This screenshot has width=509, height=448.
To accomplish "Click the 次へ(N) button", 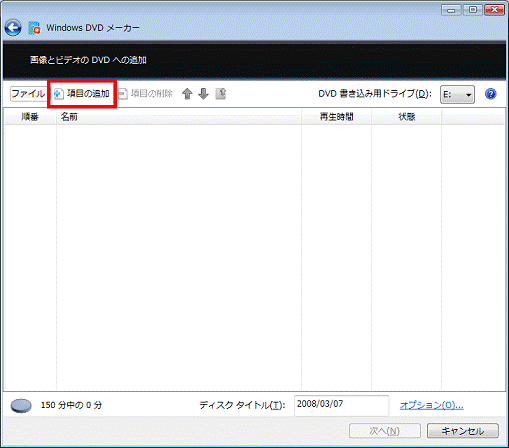I will coord(385,431).
